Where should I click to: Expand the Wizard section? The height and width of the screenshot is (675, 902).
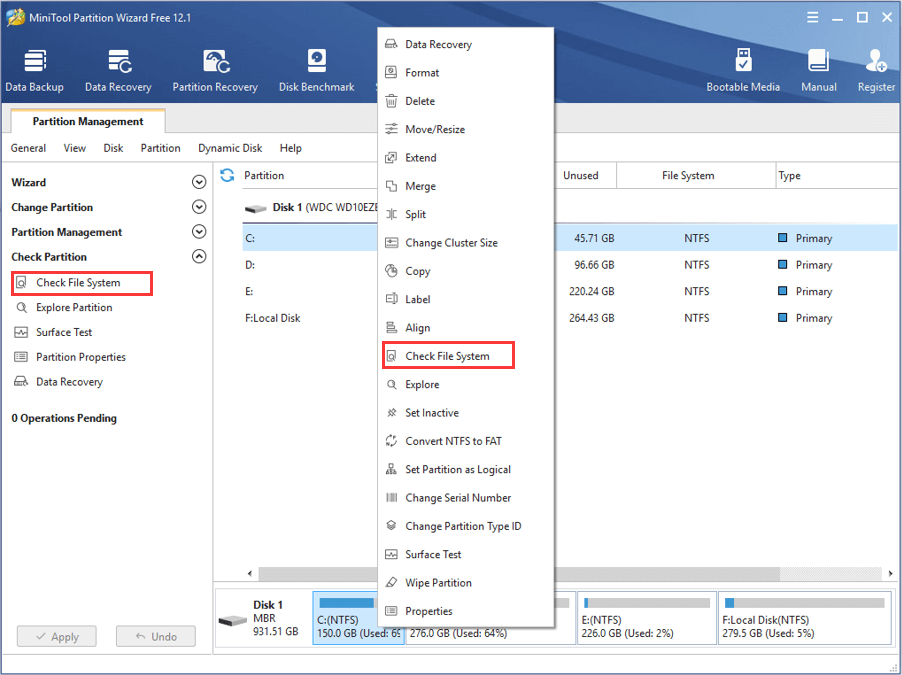199,182
